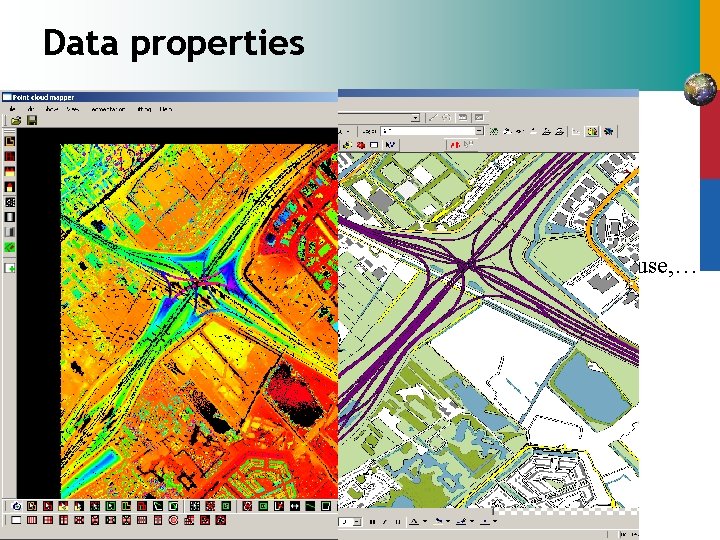The width and height of the screenshot is (720, 540).
Task: Click the white page with green plus icon
Action: pos(10,268)
